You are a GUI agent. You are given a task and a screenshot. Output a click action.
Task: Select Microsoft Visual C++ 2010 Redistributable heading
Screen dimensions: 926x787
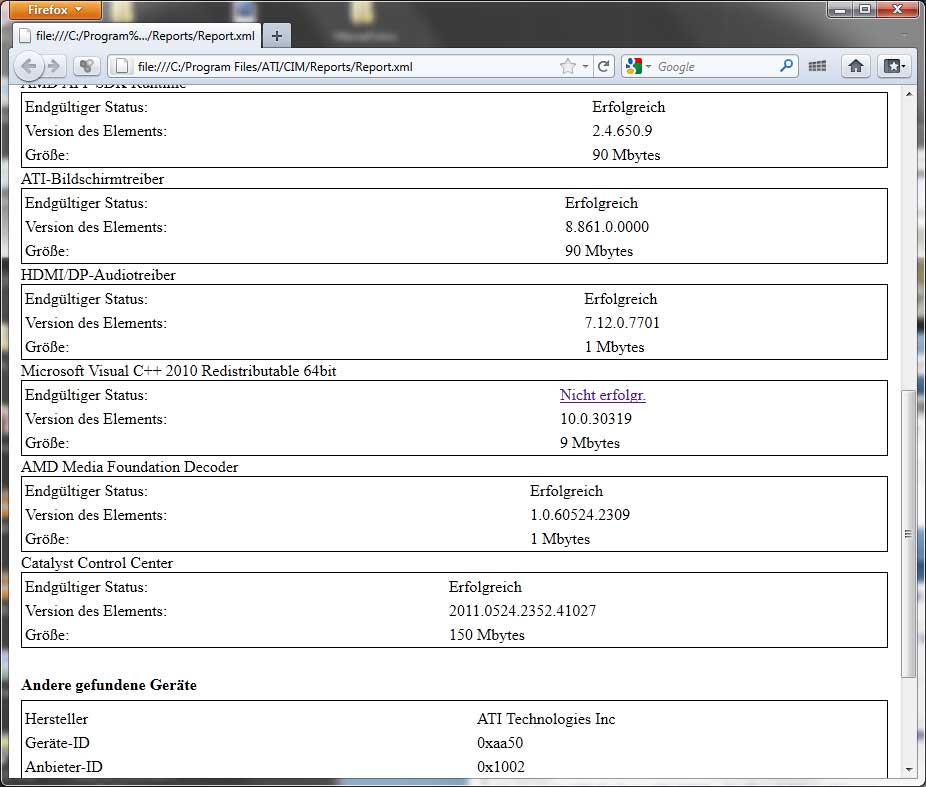(x=178, y=371)
